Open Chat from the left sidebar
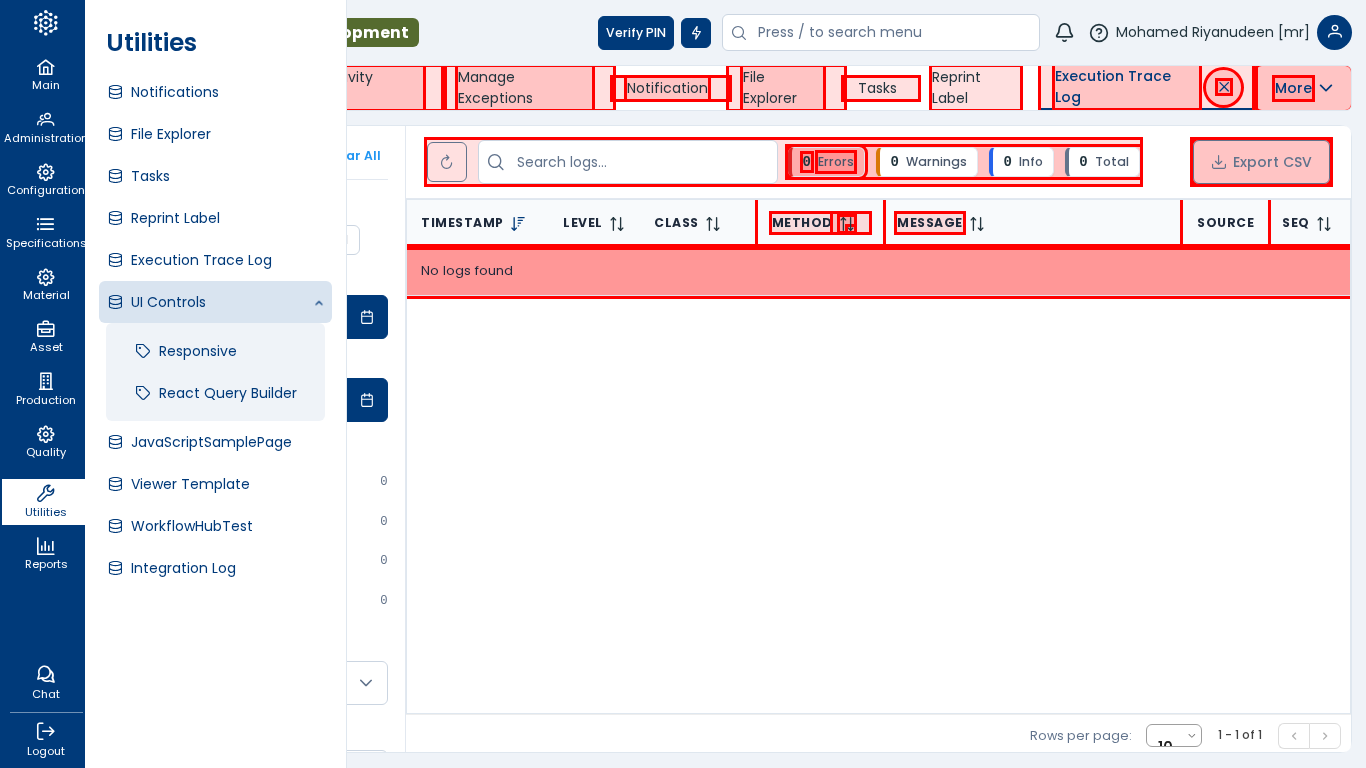The width and height of the screenshot is (1366, 768). coord(46,682)
